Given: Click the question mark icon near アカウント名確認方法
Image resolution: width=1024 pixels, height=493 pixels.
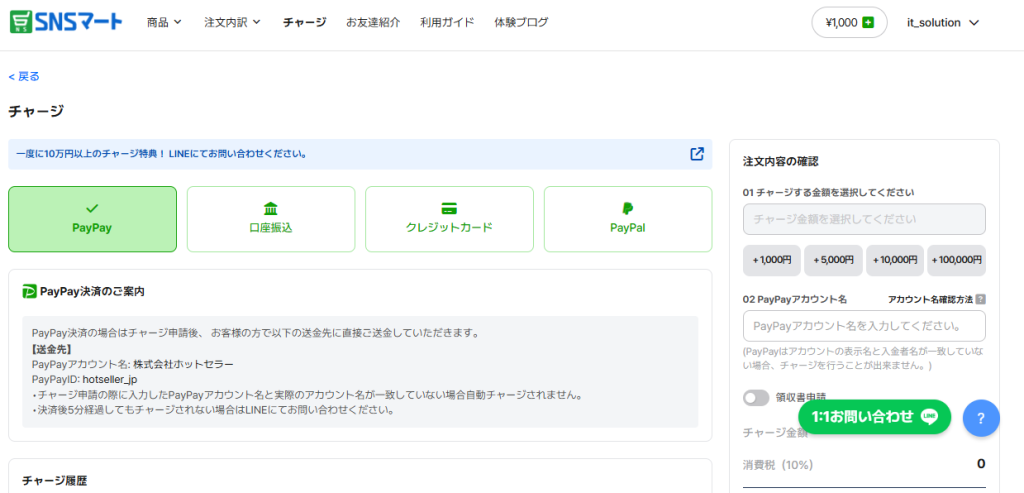Looking at the screenshot, I should (980, 299).
